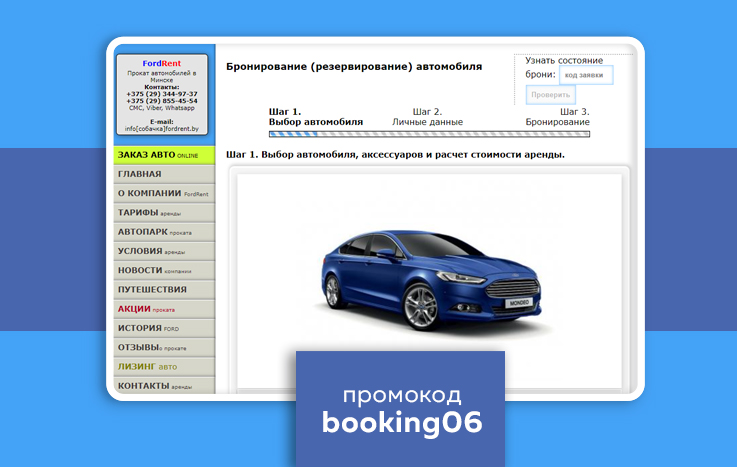Open the ЗАКАЗ АВТО online menu item
737x467 pixels.
[x=164, y=155]
